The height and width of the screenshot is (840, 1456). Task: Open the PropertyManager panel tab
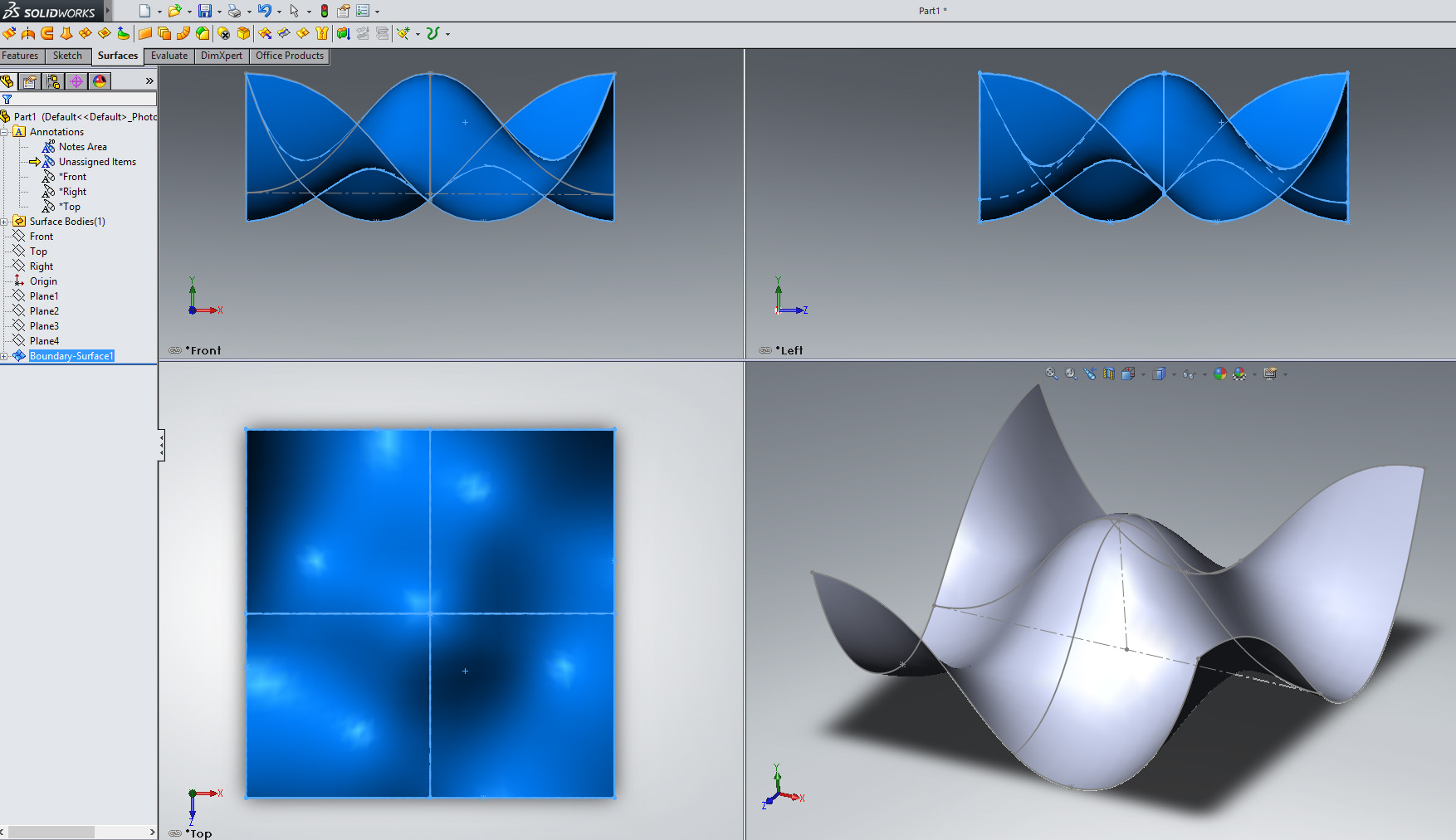30,81
